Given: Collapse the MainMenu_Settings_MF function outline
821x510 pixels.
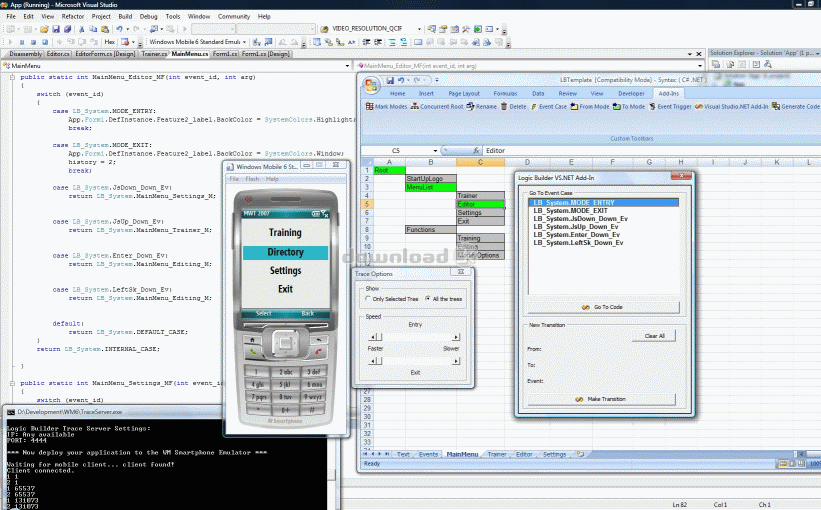Looking at the screenshot, I should tap(12, 383).
